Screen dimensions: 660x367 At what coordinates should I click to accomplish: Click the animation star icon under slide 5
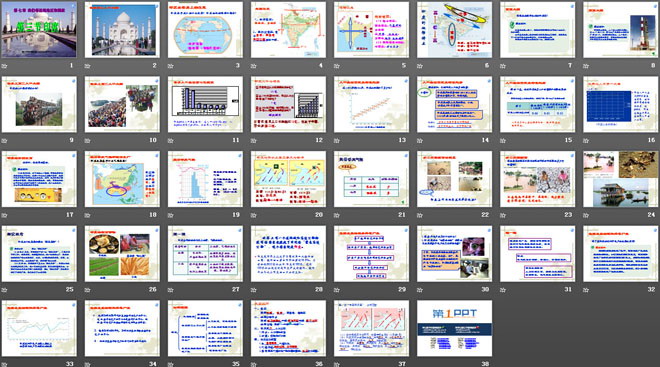(337, 66)
